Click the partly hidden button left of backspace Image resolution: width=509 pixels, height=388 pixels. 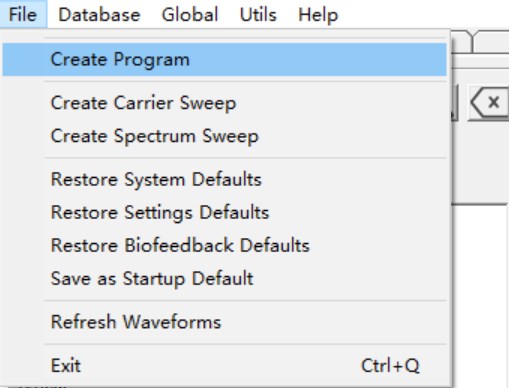coord(455,102)
